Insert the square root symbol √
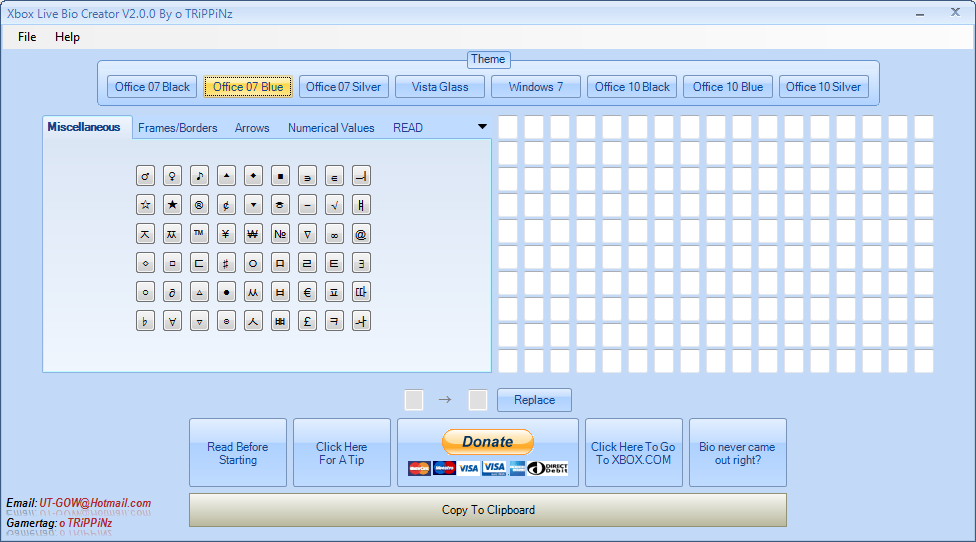The width and height of the screenshot is (976, 542). tap(334, 205)
